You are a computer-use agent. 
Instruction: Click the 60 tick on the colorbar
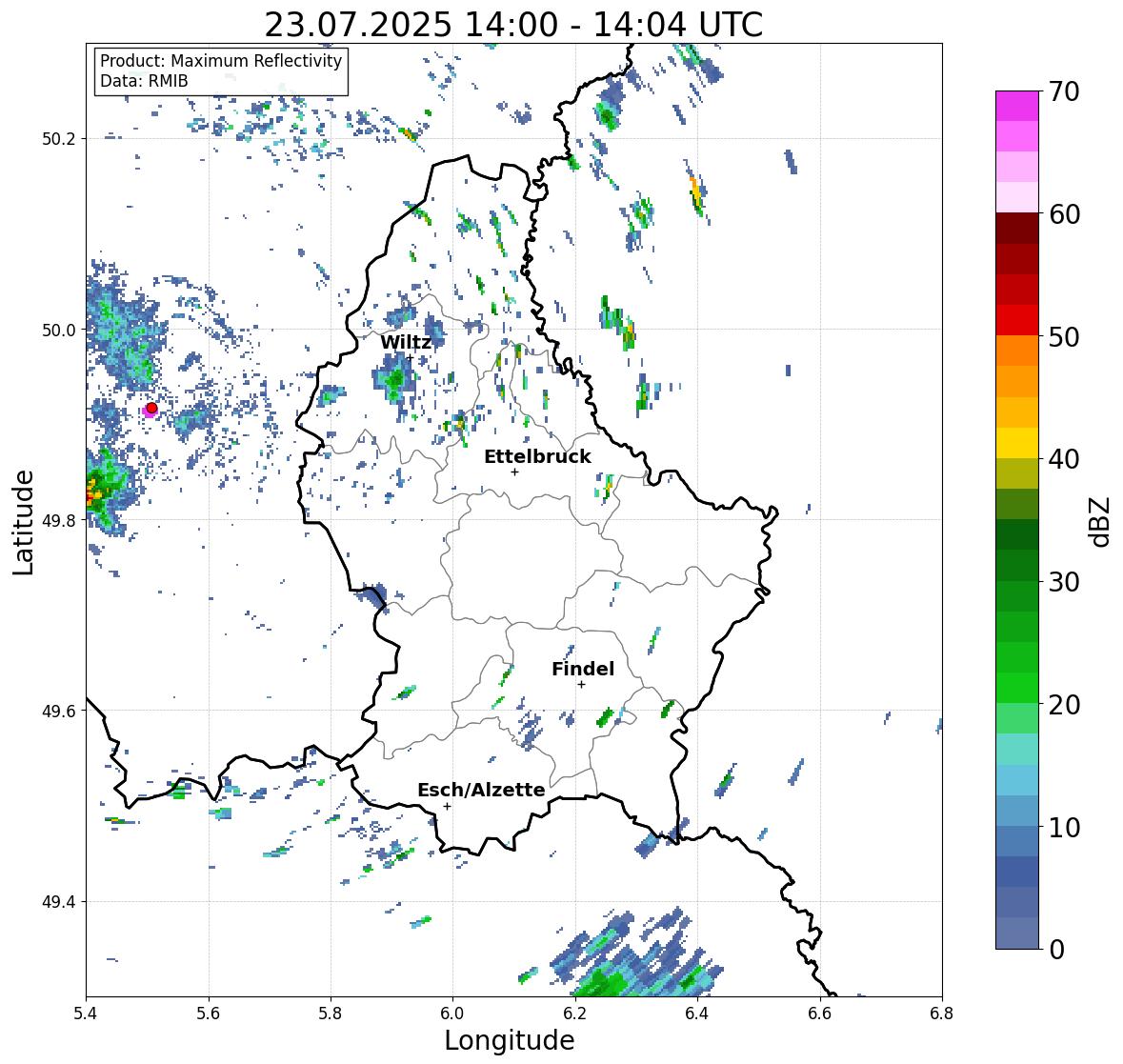(1064, 214)
